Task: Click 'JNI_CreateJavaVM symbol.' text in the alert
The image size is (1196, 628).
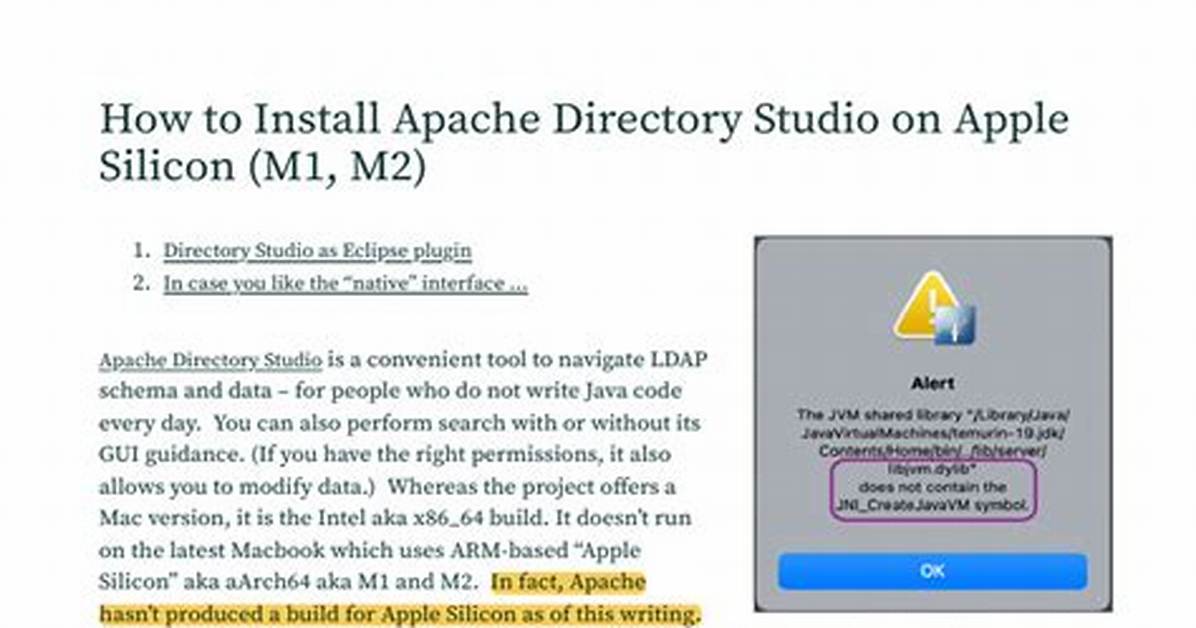Action: (x=932, y=505)
